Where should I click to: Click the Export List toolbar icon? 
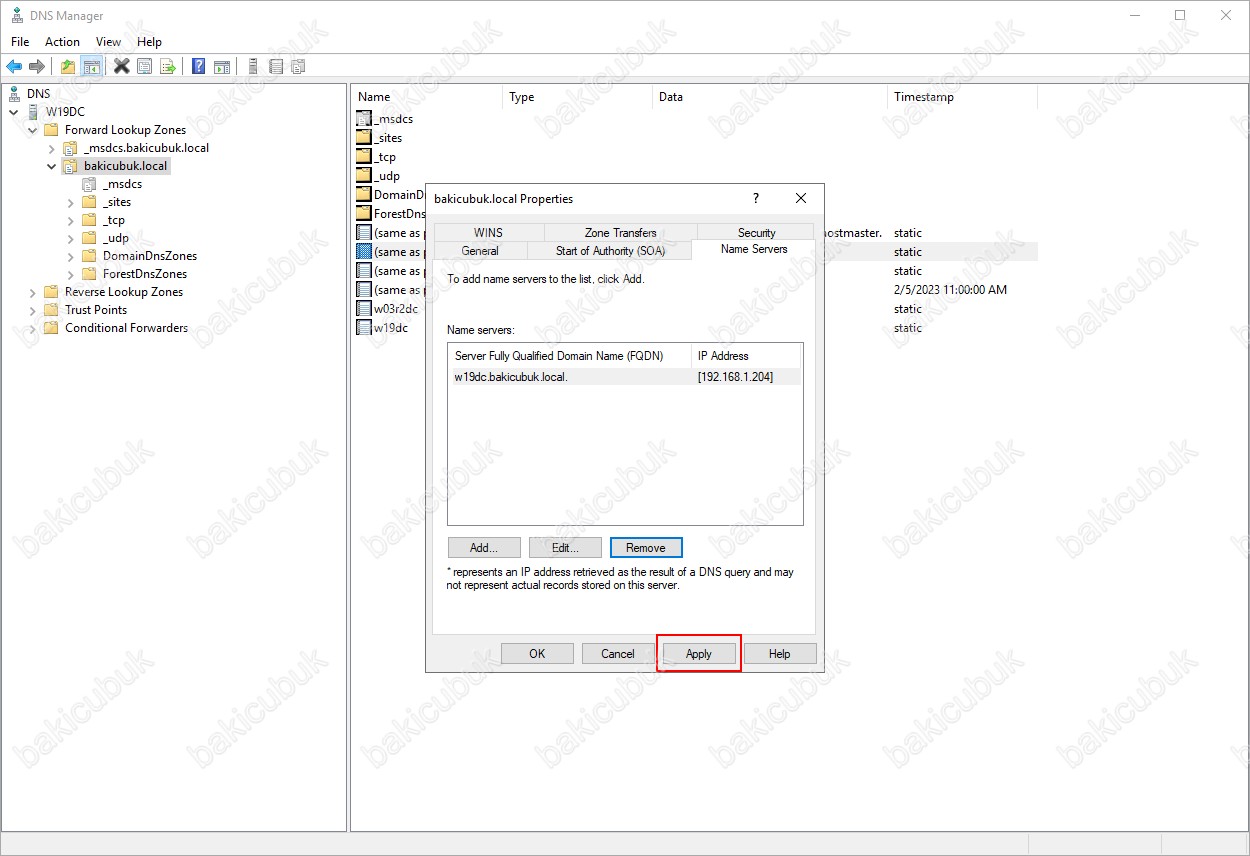[x=168, y=67]
